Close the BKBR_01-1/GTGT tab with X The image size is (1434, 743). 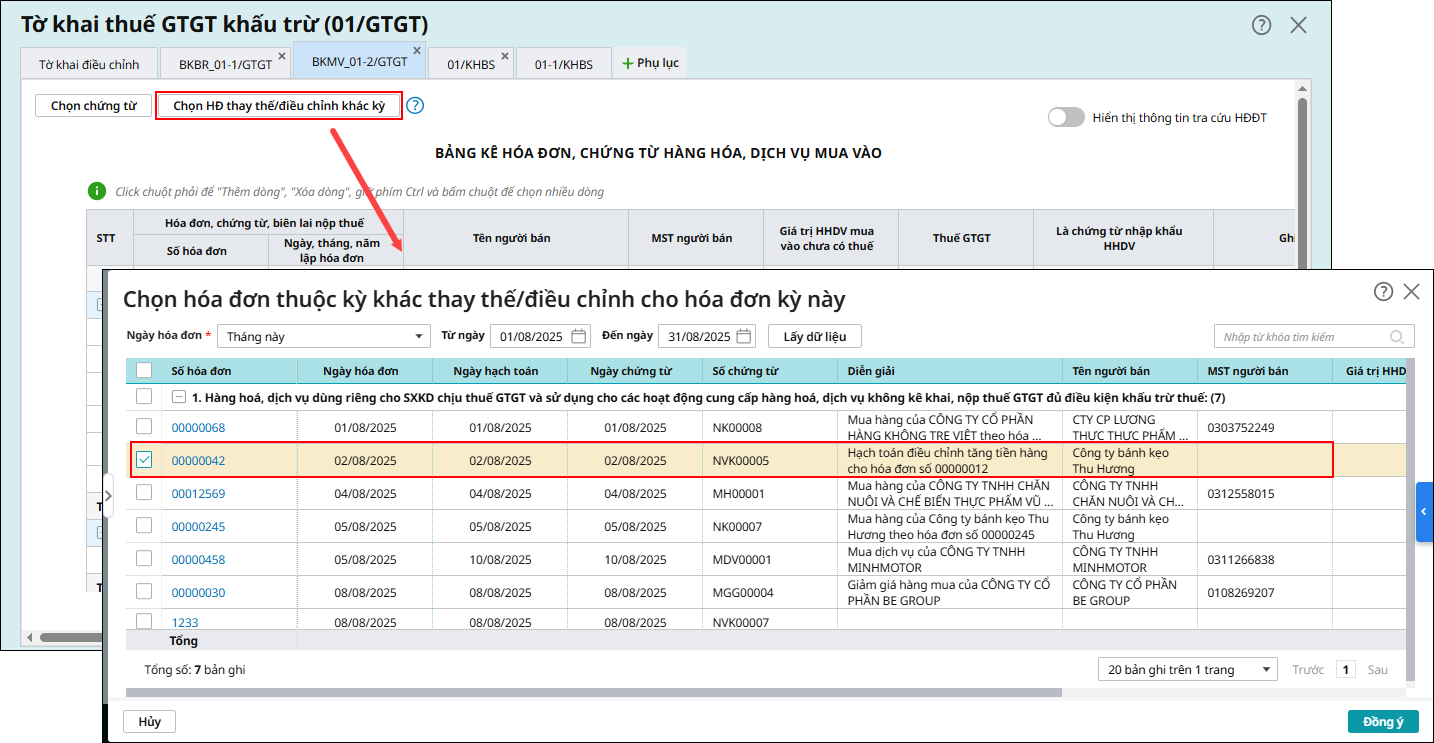coord(281,56)
